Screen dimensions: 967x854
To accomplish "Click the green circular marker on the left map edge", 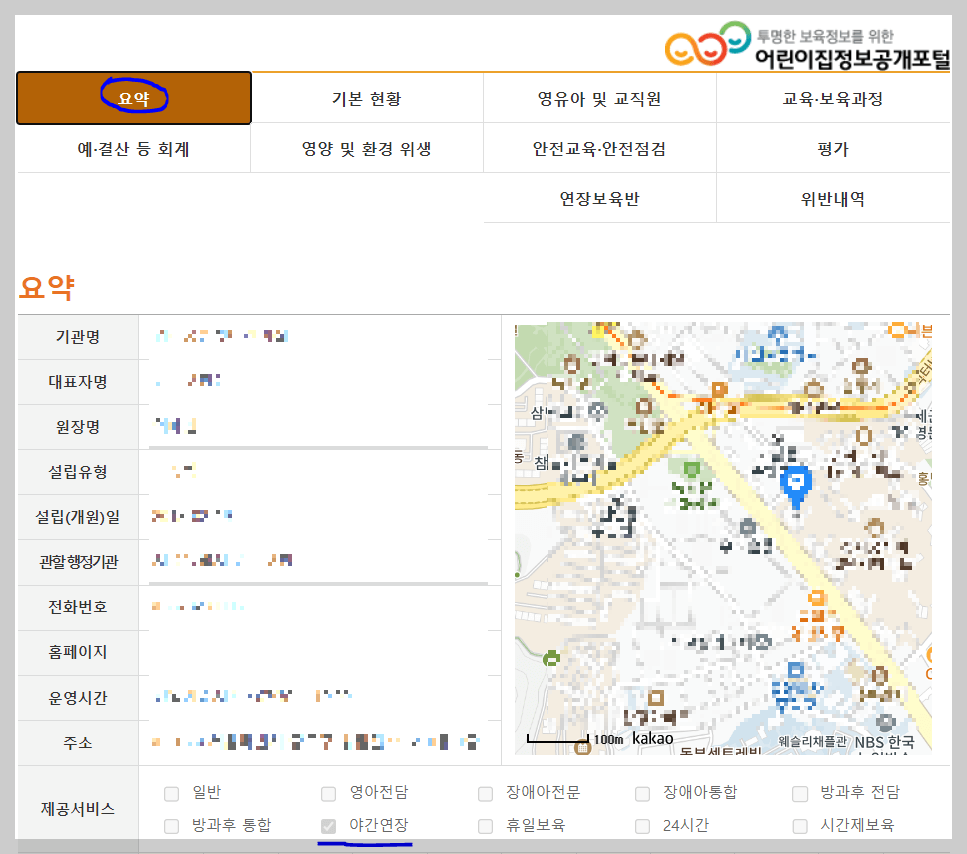I will click(549, 658).
